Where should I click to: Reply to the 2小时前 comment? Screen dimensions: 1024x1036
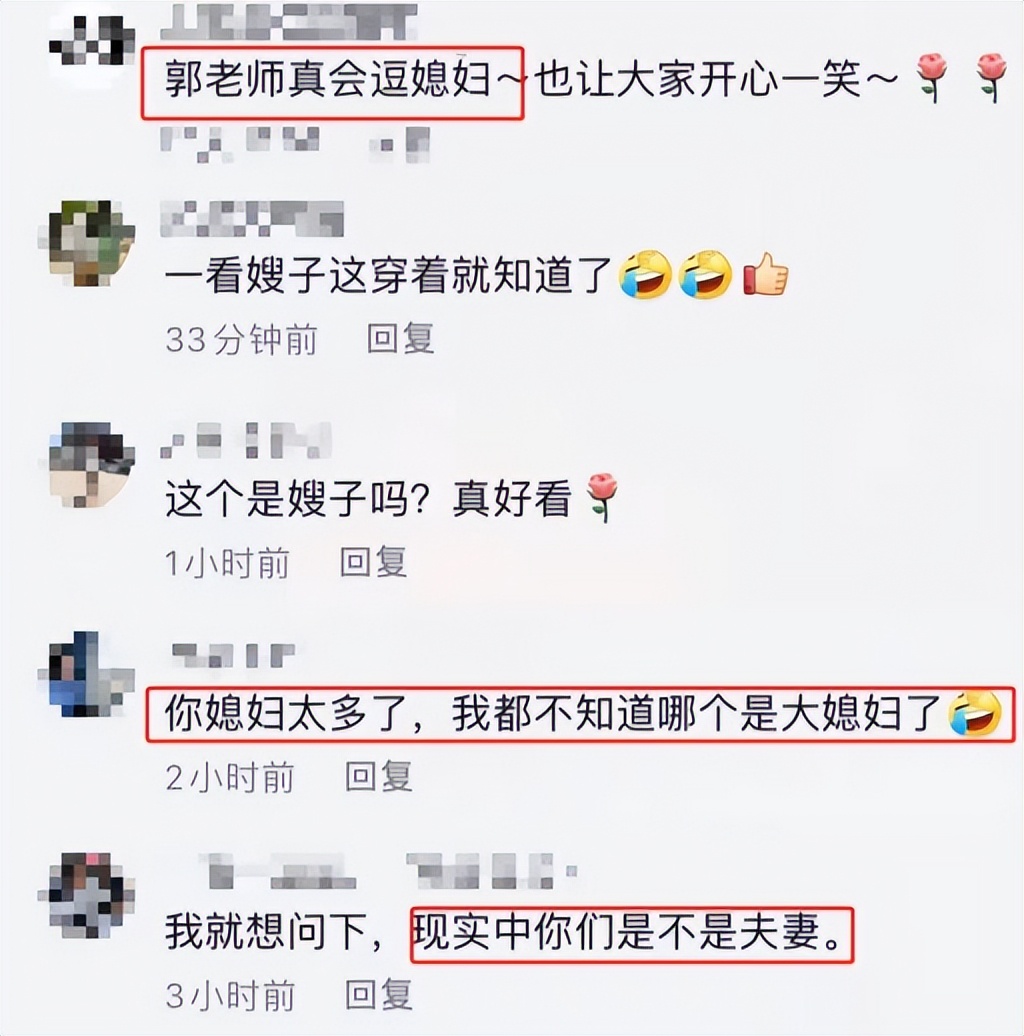379,776
